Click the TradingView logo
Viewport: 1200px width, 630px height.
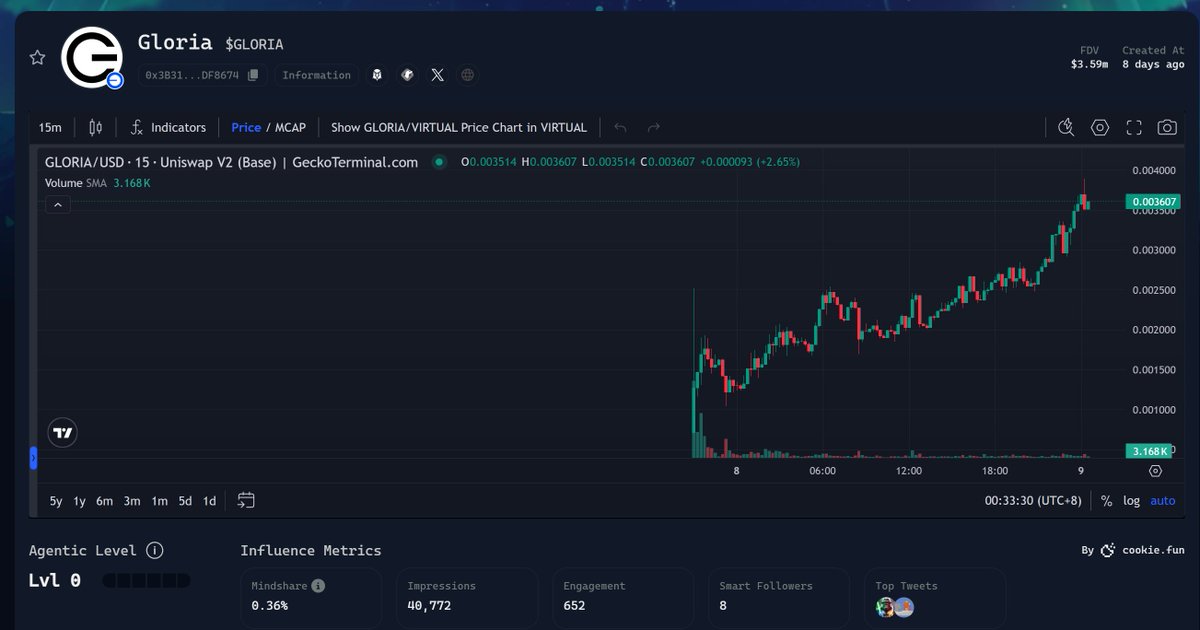pyautogui.click(x=62, y=432)
